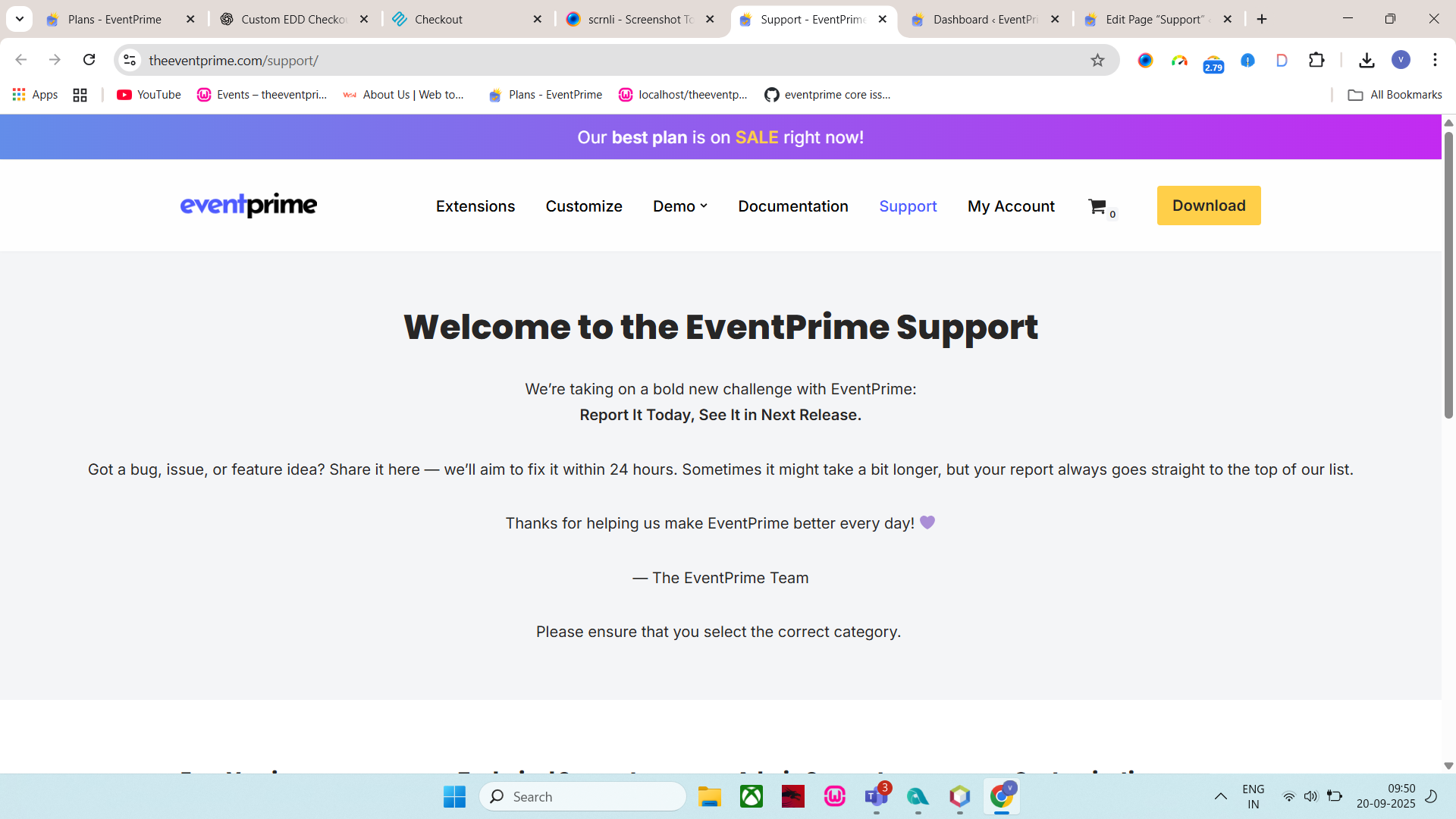Open the tab search dropdown arrow

(20, 19)
